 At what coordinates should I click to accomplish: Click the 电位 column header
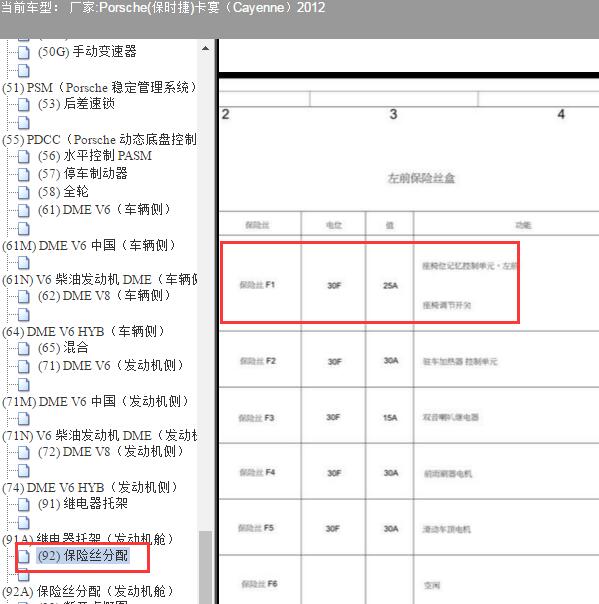(x=334, y=225)
